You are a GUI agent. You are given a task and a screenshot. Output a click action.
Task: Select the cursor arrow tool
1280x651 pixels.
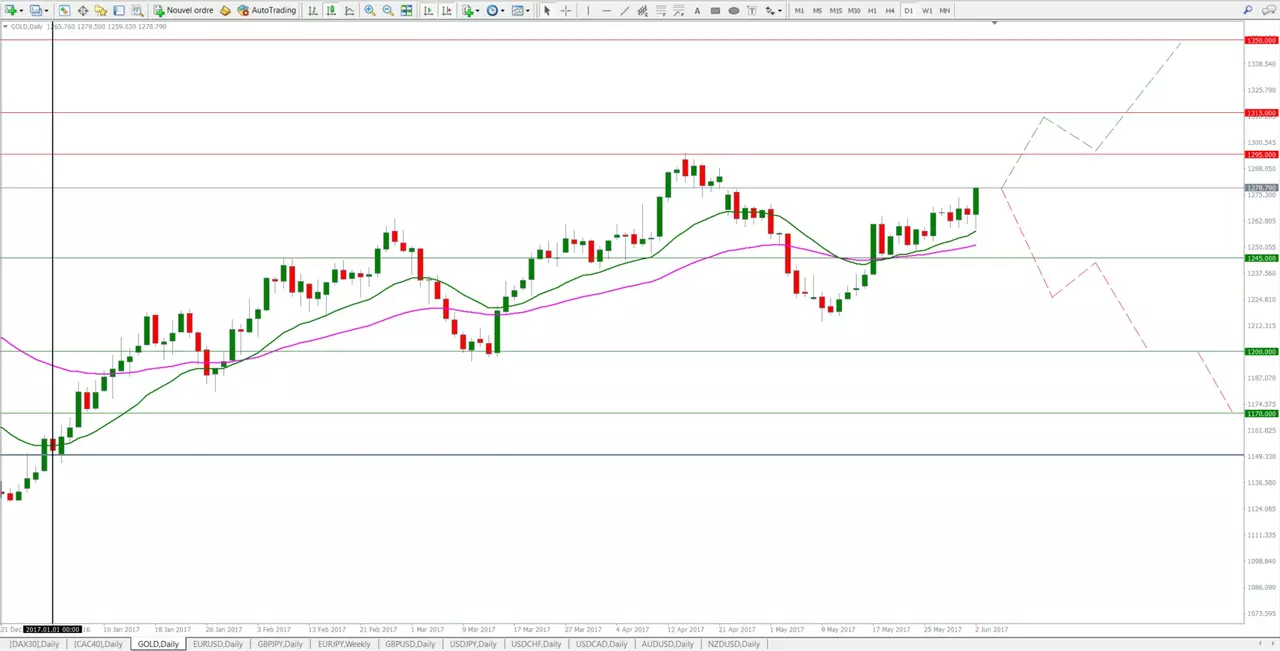[547, 10]
